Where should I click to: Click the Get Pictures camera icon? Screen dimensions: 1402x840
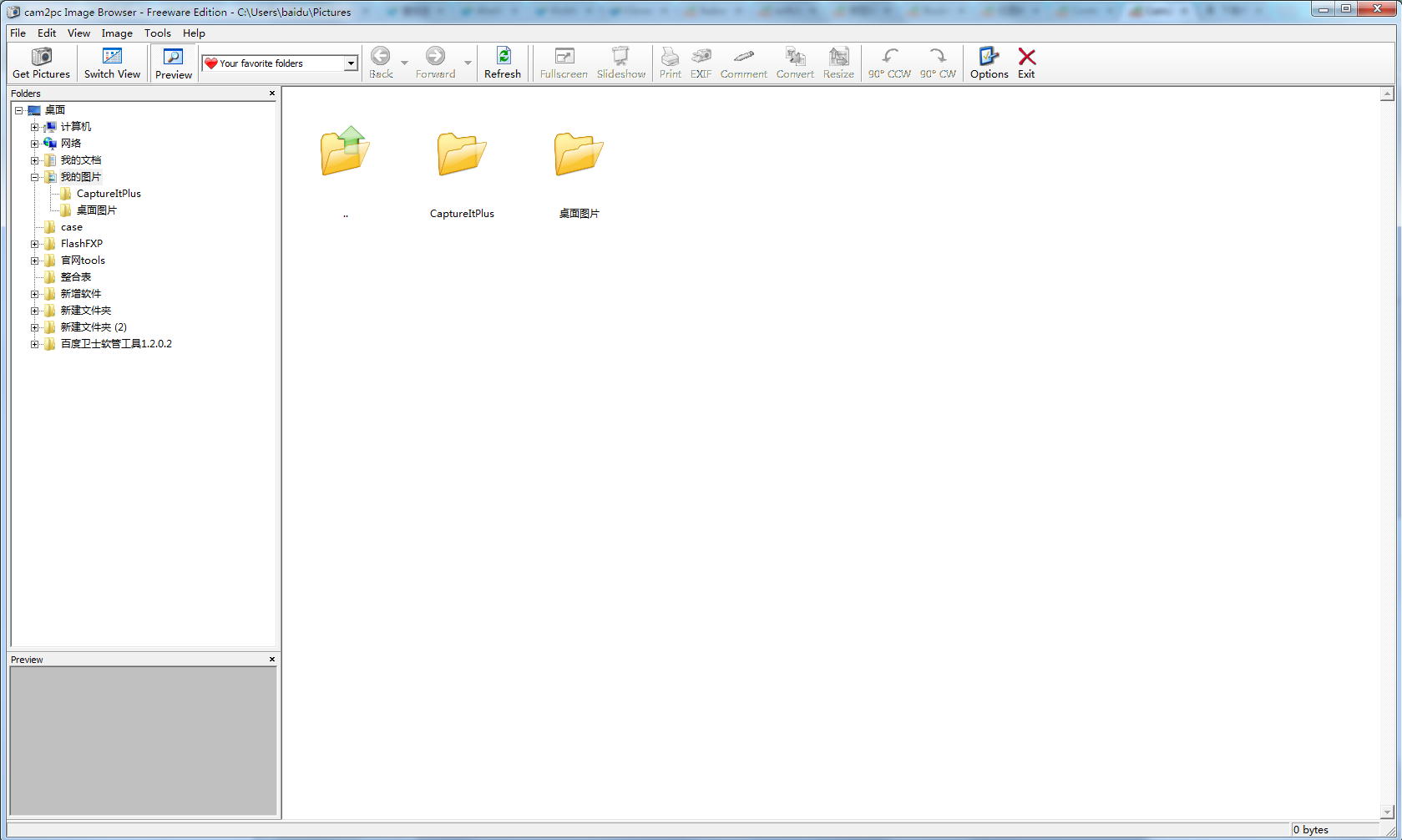coord(41,57)
